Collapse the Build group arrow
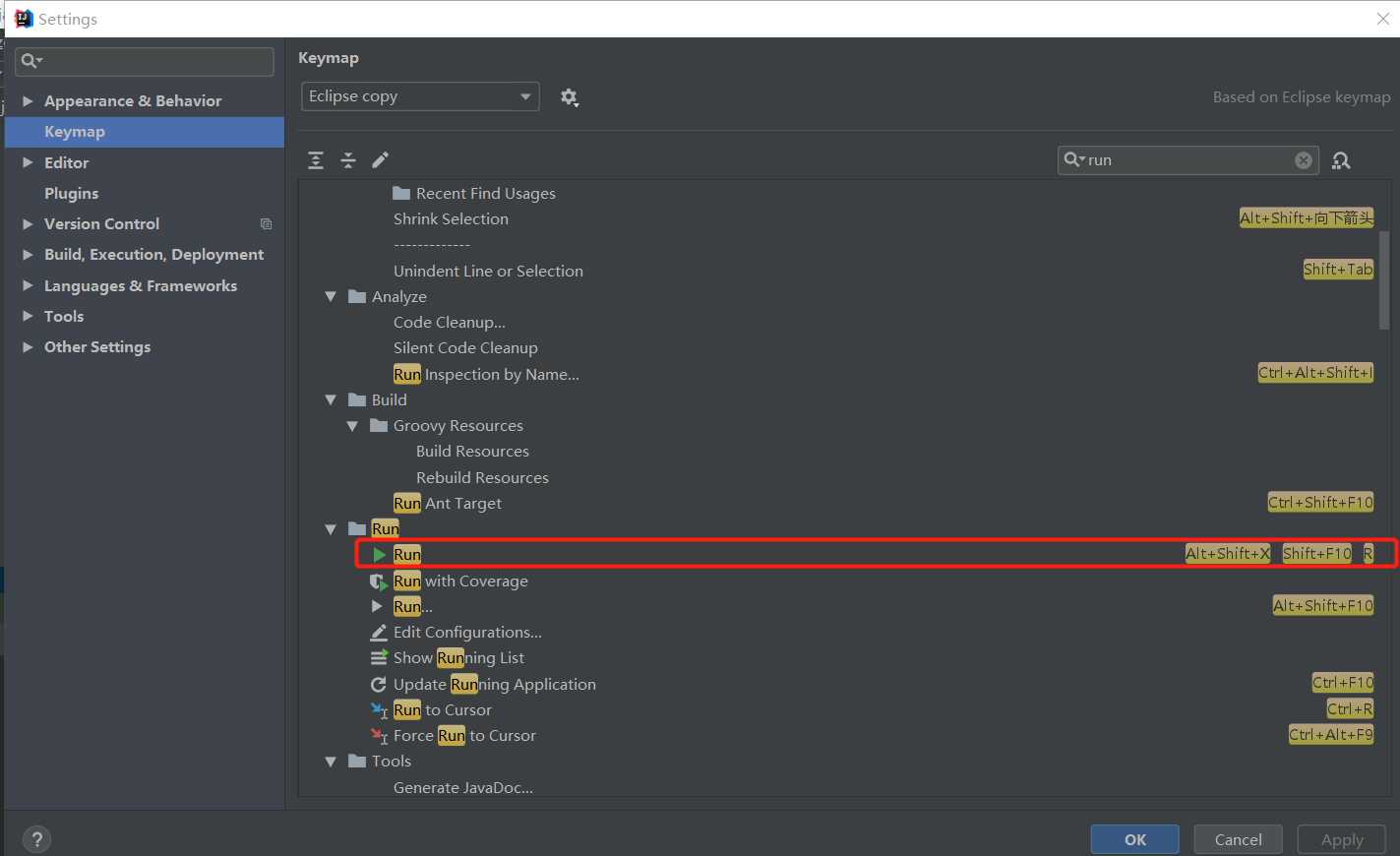Image resolution: width=1400 pixels, height=856 pixels. [x=331, y=399]
